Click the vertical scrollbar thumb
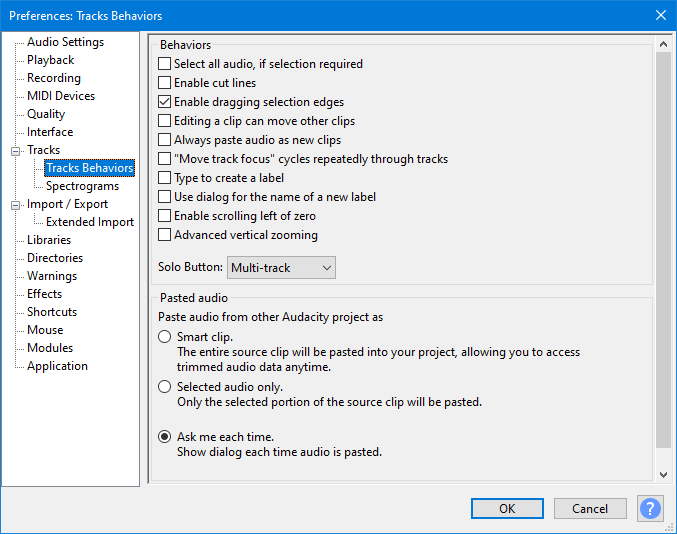Viewport: 677px width, 534px height. pyautogui.click(x=664, y=250)
